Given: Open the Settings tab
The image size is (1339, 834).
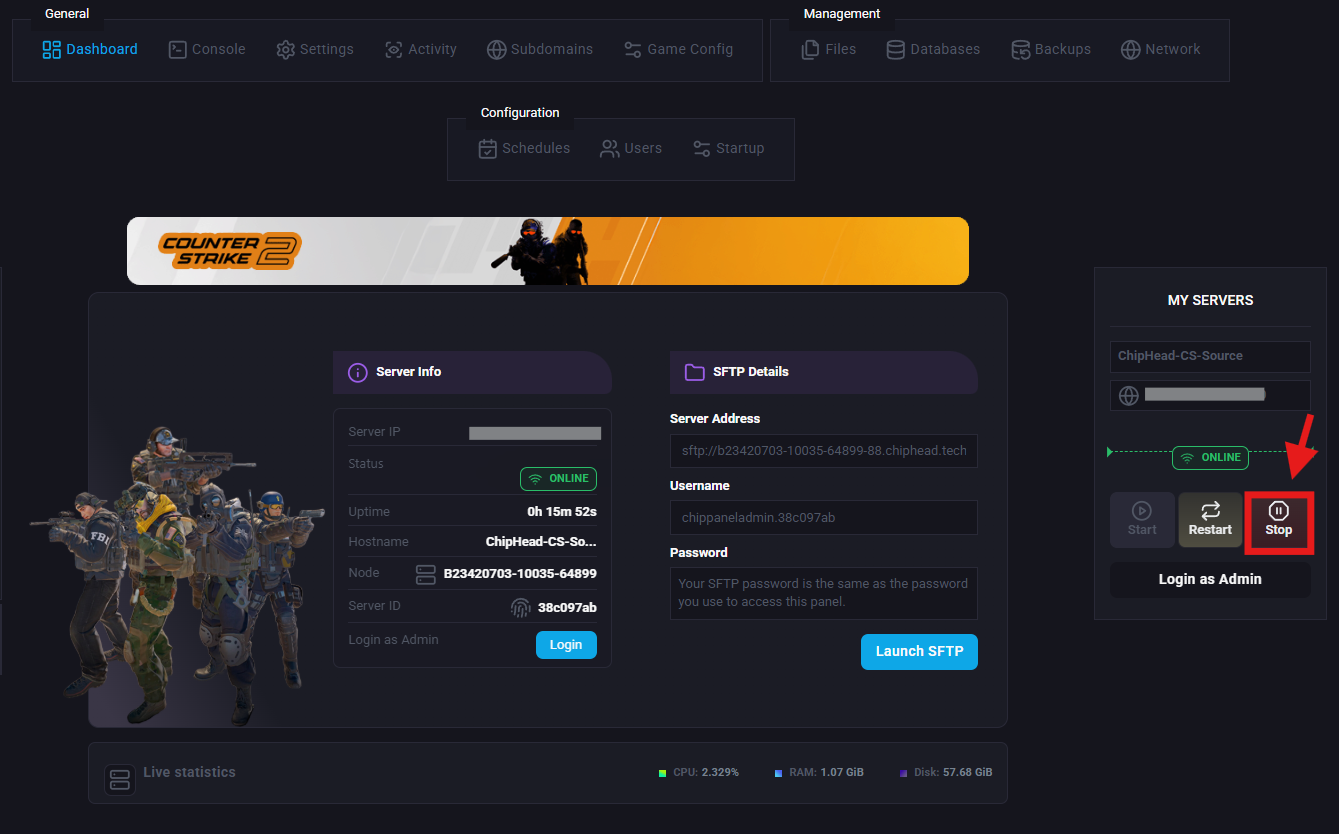Looking at the screenshot, I should click(315, 49).
